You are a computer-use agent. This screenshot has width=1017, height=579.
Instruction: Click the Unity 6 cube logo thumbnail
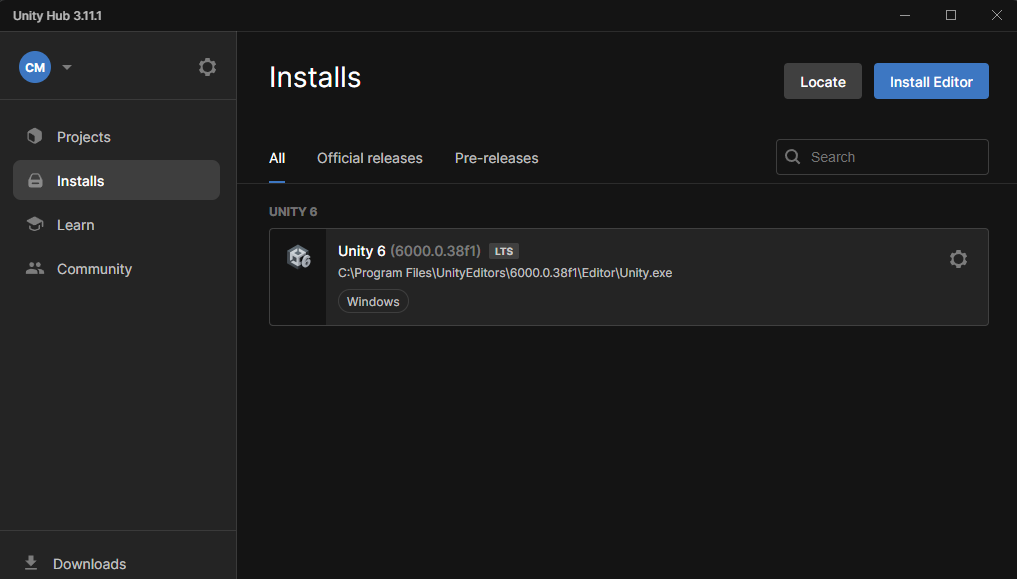pos(298,257)
